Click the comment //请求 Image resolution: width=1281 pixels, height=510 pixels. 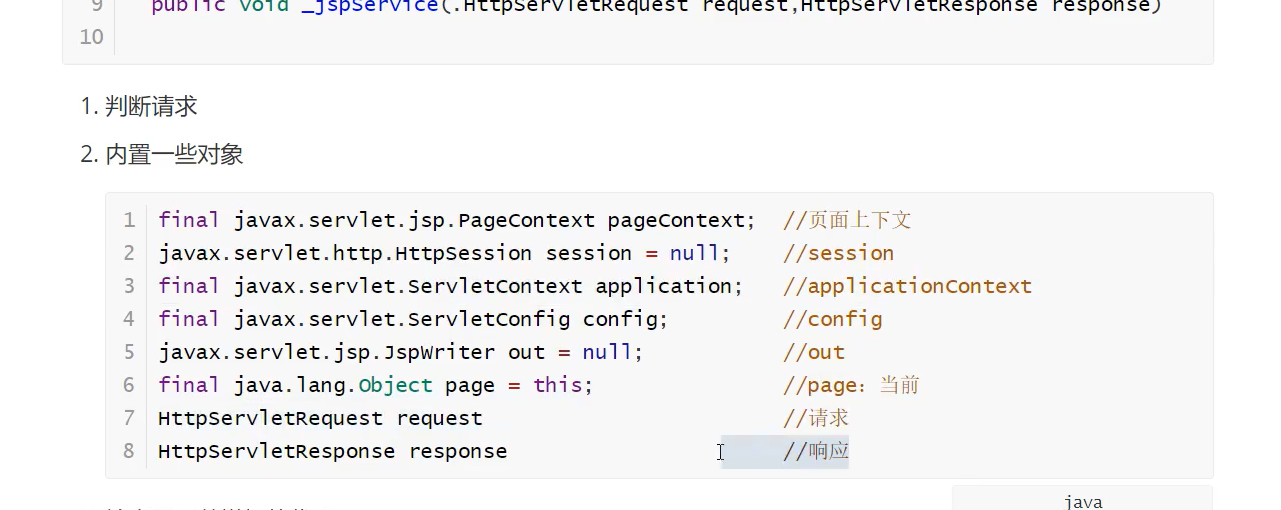tap(816, 418)
